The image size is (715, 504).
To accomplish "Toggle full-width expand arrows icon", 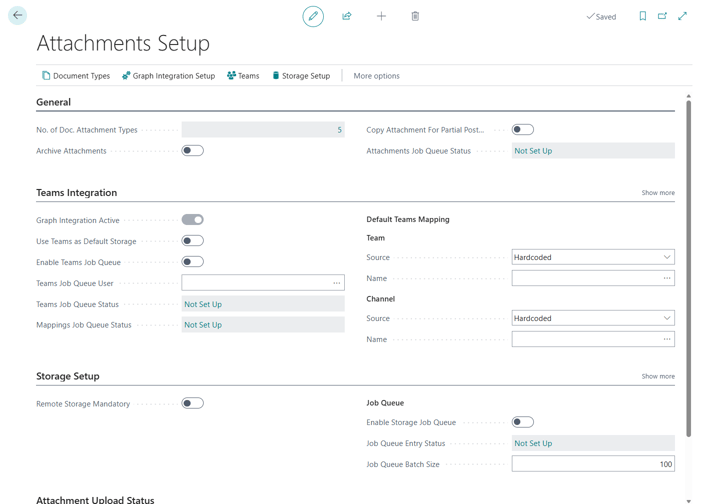I will [682, 16].
